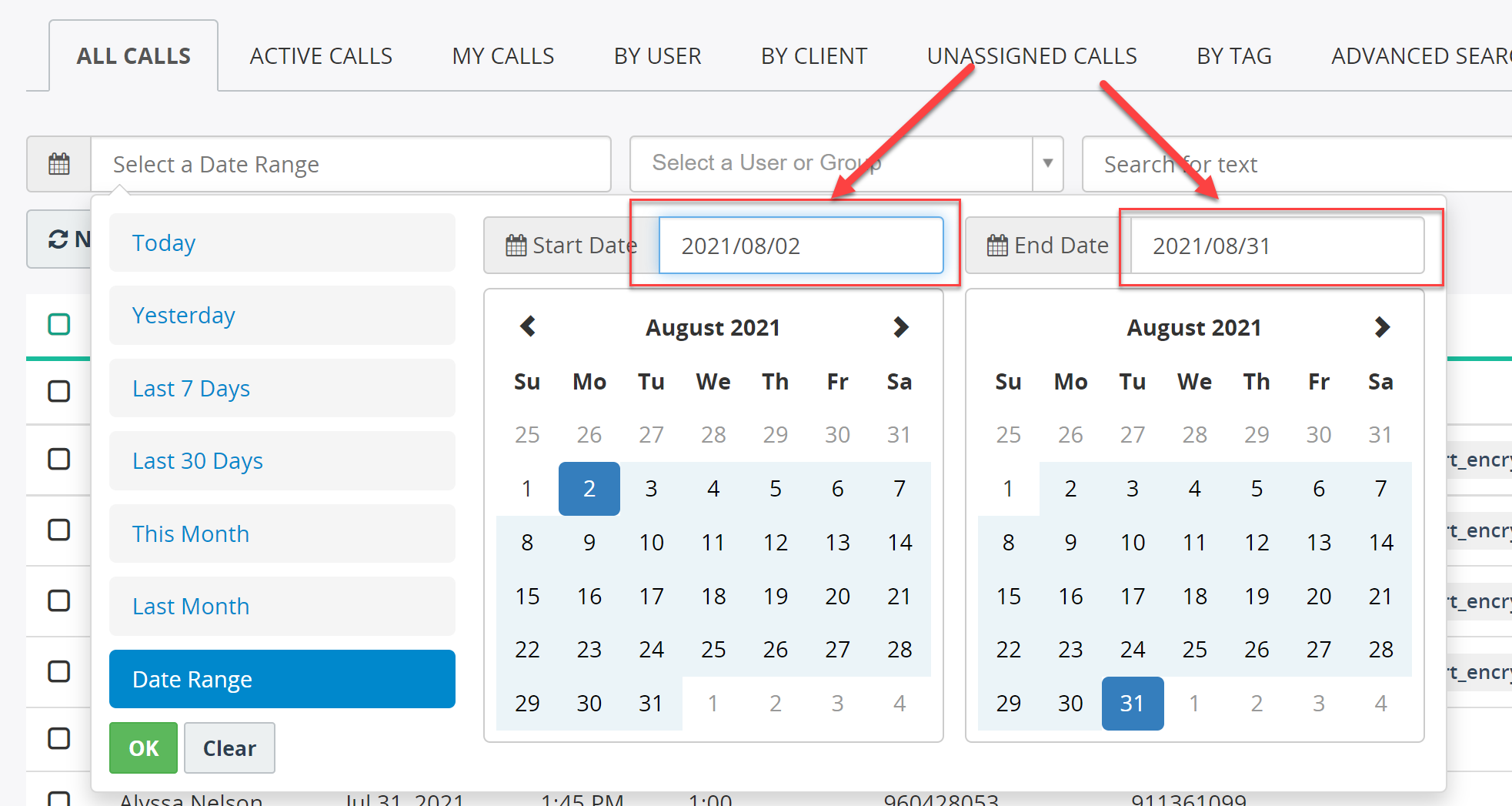1512x806 pixels.
Task: Open the ADVANCED SEARCH tab
Action: click(x=1420, y=56)
